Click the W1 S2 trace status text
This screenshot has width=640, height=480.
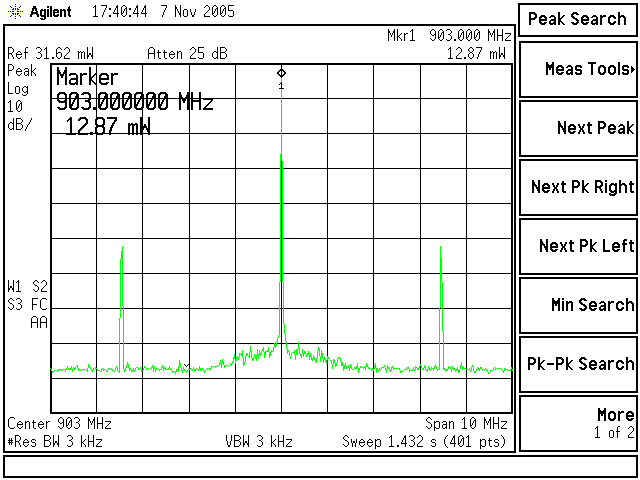coord(27,287)
